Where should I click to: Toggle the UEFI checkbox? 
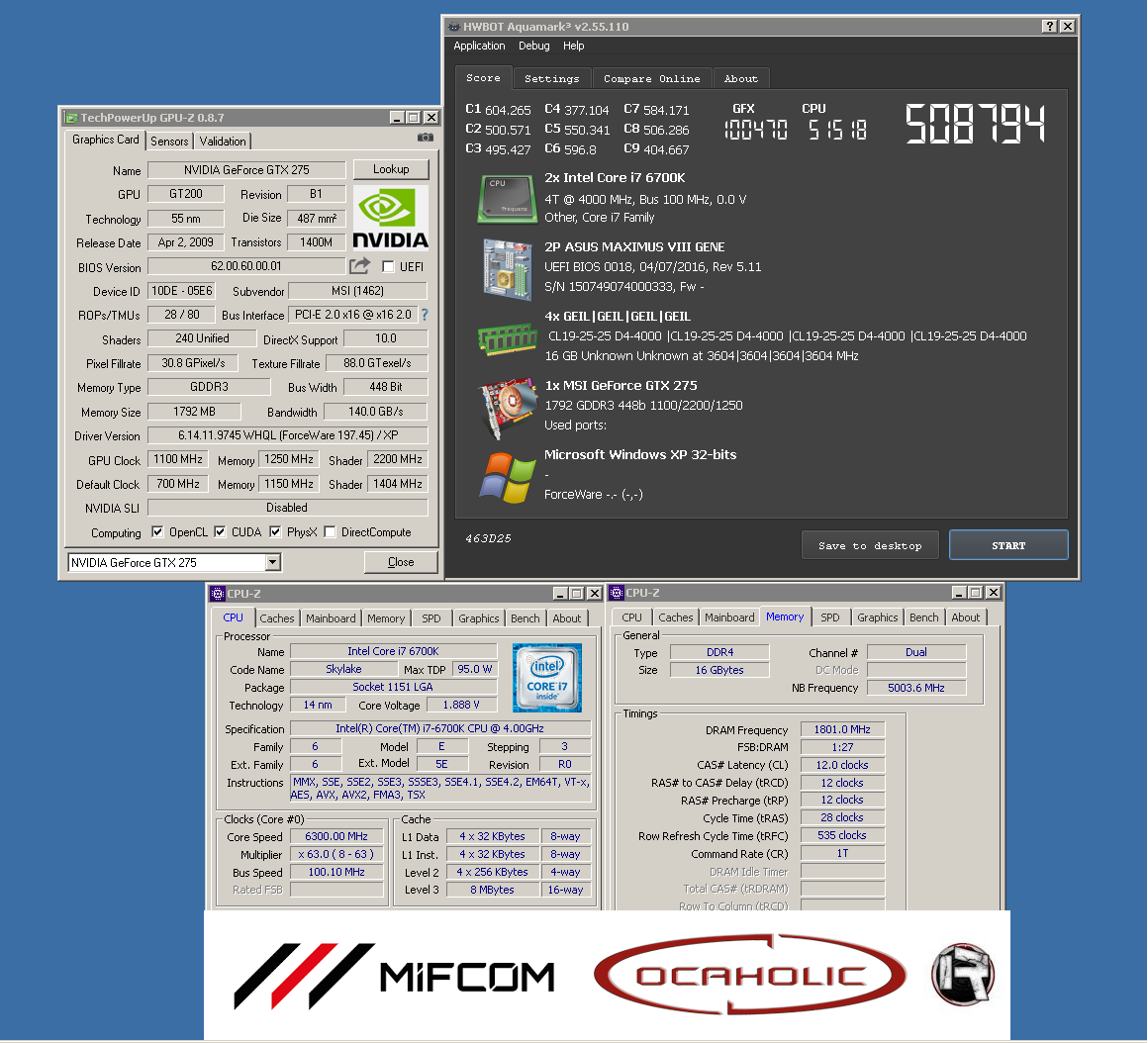pyautogui.click(x=388, y=266)
